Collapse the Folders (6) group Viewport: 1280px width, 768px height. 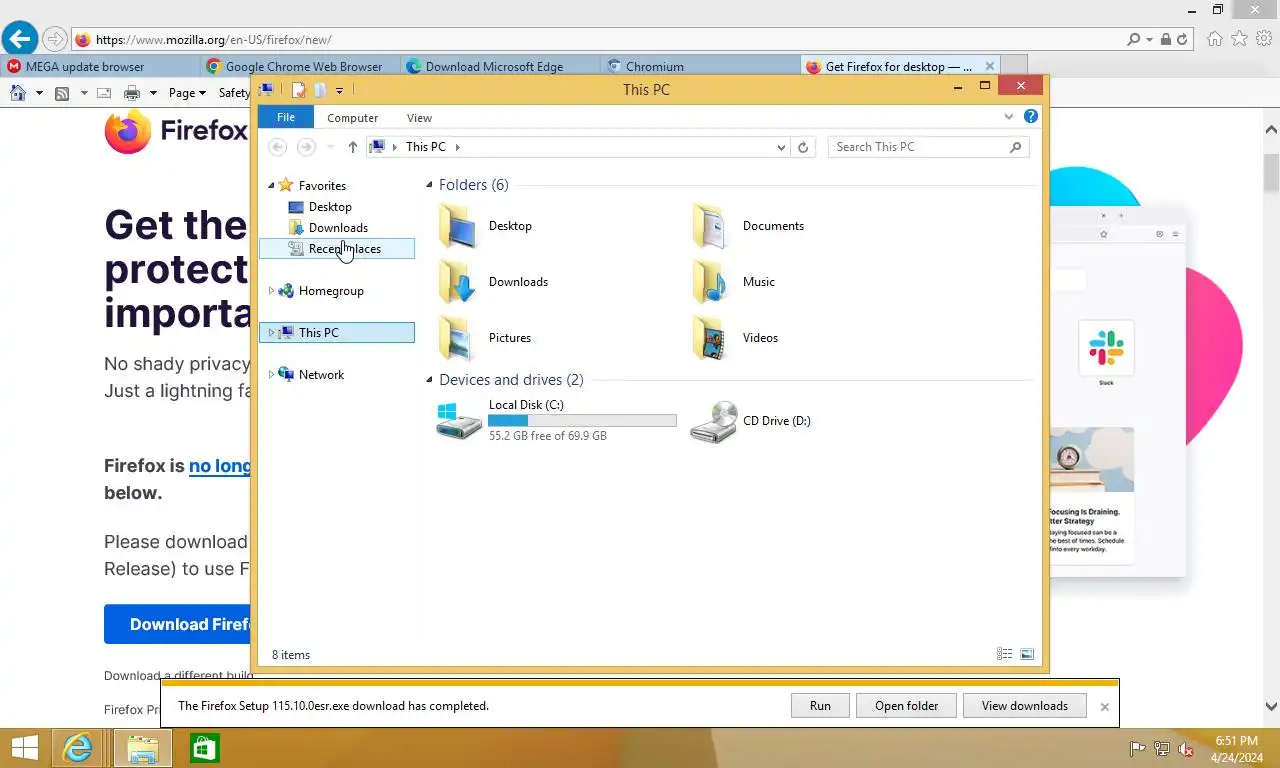pos(429,185)
